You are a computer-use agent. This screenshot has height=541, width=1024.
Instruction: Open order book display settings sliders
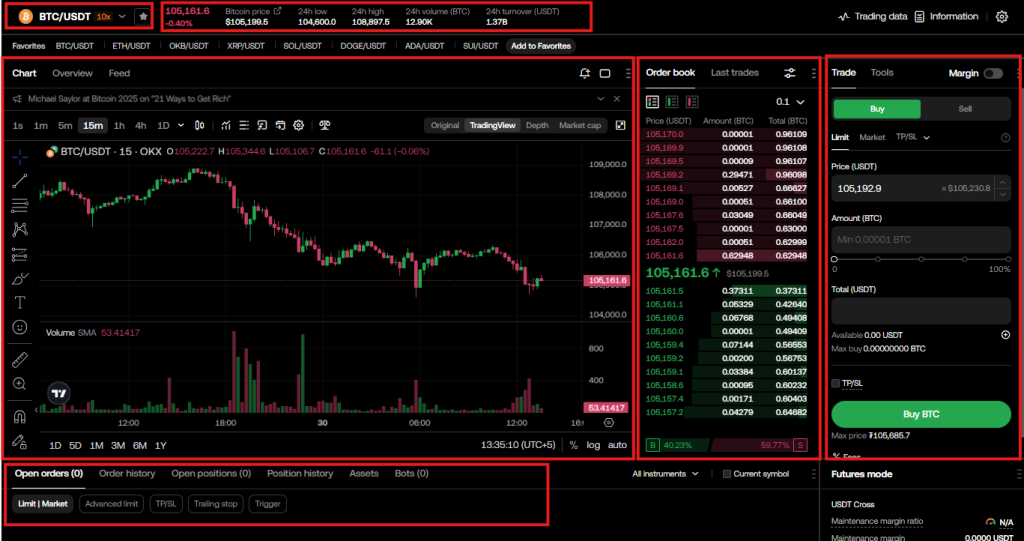coord(790,73)
